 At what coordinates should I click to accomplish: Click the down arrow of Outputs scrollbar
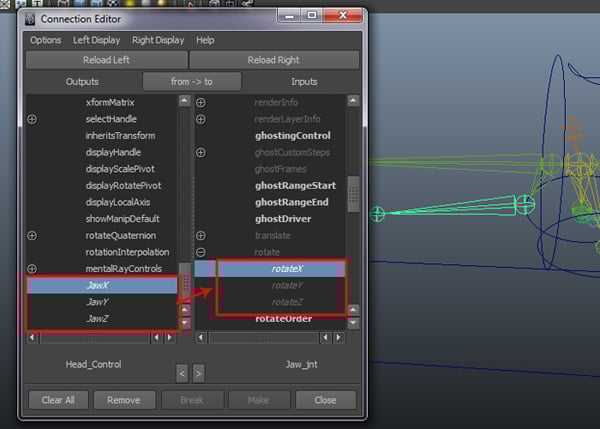click(184, 322)
